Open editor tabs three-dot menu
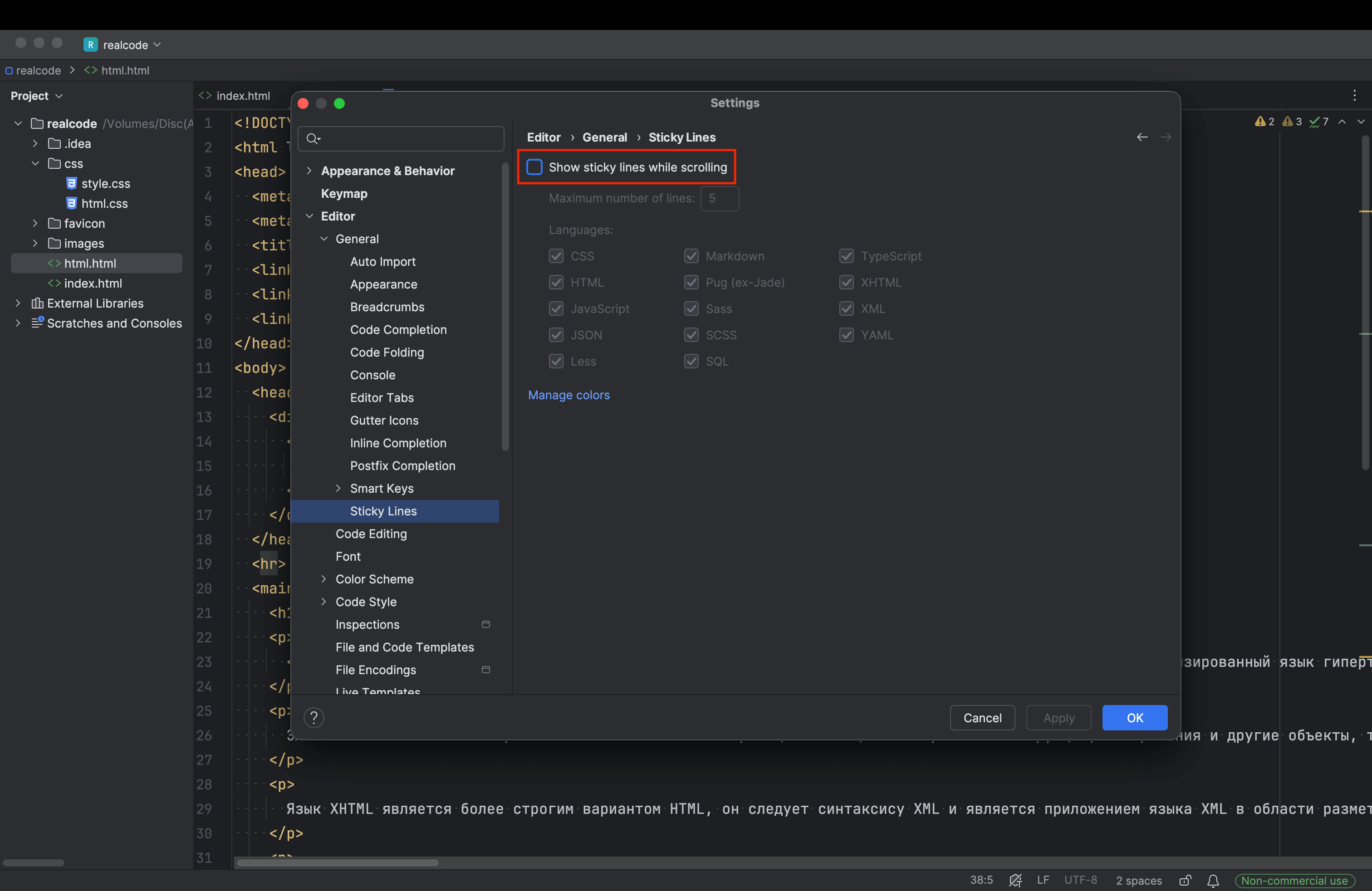This screenshot has width=1372, height=891. 1354,95
